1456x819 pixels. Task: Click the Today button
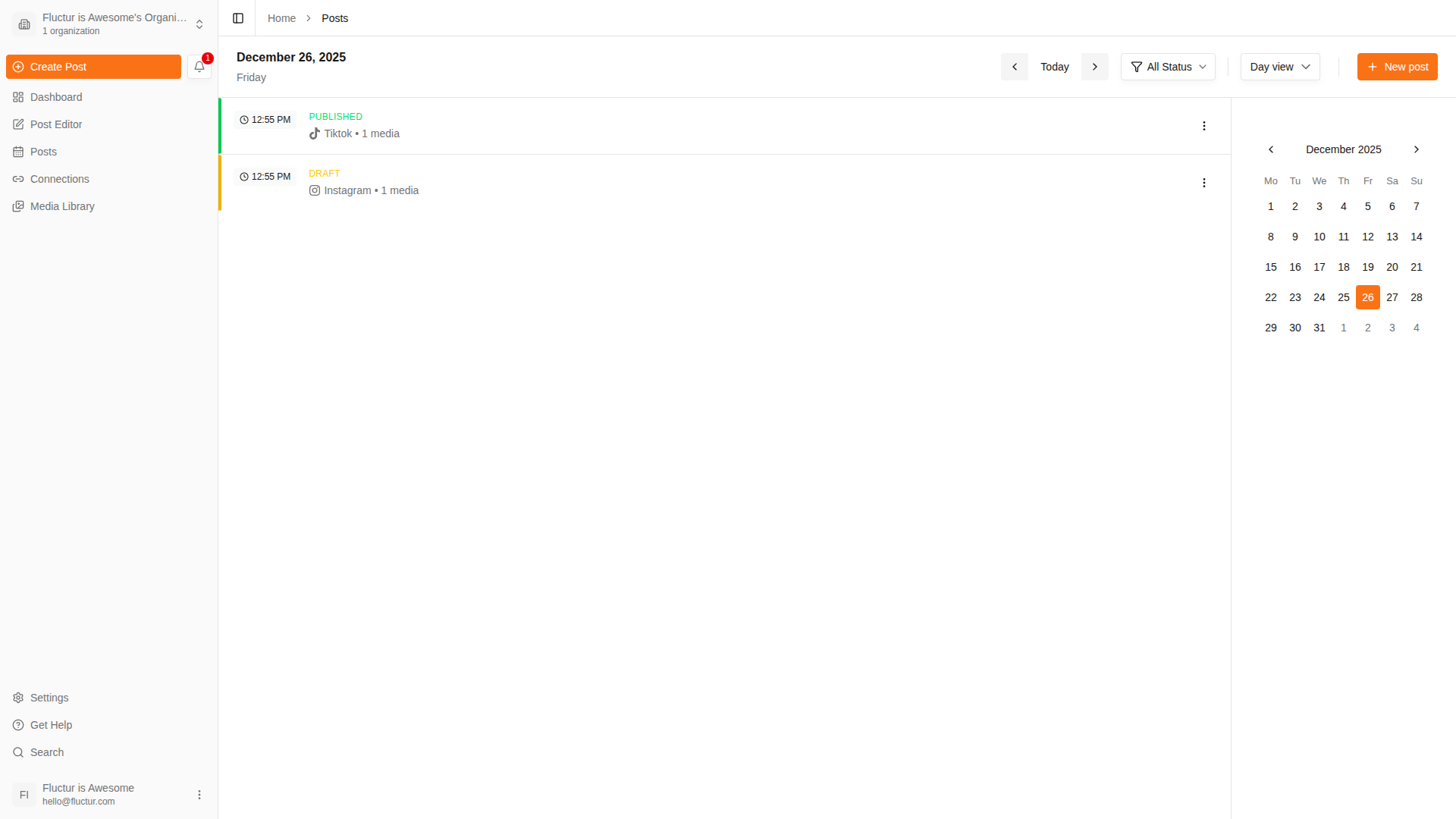coord(1054,67)
